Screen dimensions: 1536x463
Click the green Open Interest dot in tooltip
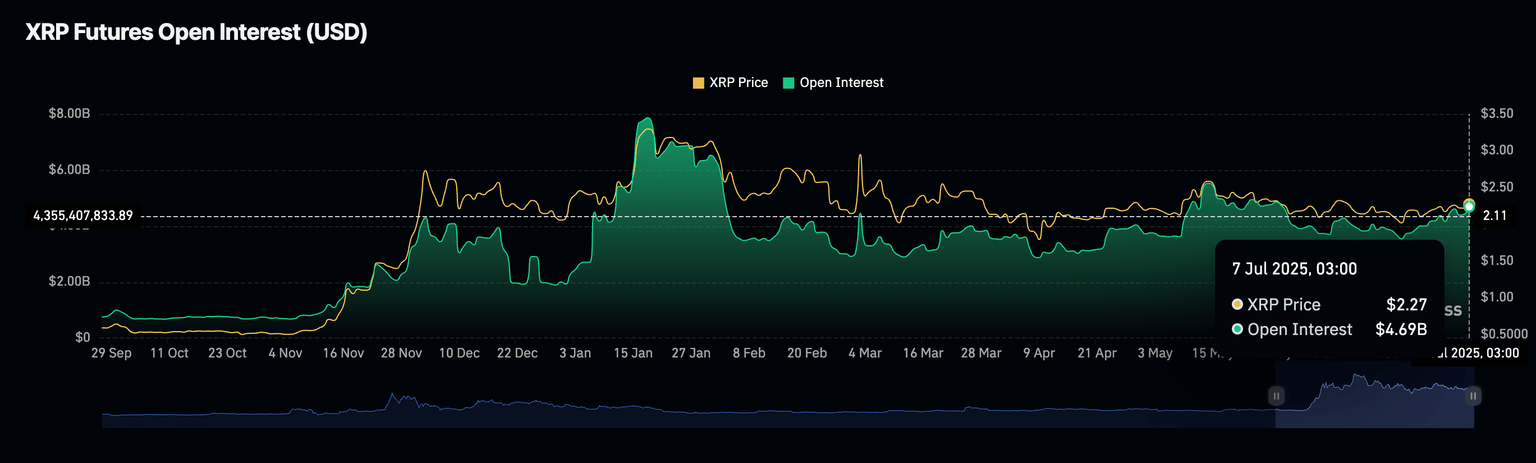tap(1238, 330)
